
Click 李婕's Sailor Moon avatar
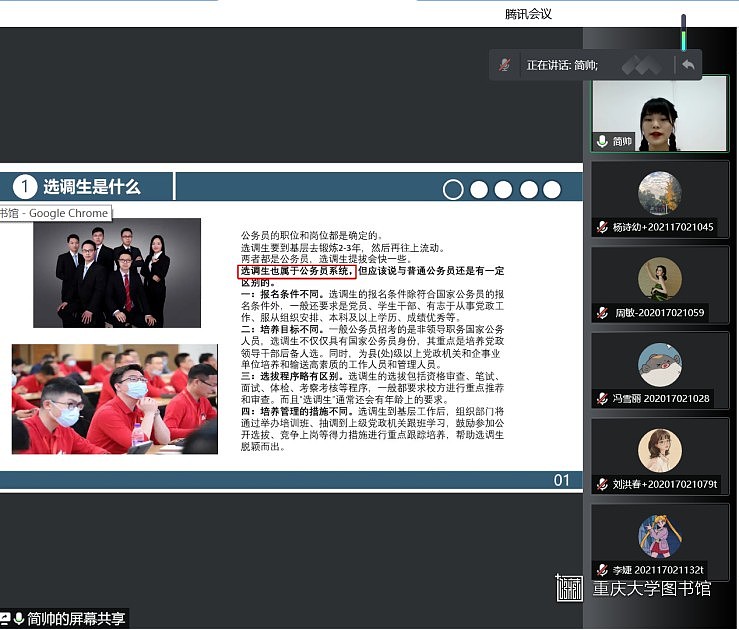[x=659, y=536]
